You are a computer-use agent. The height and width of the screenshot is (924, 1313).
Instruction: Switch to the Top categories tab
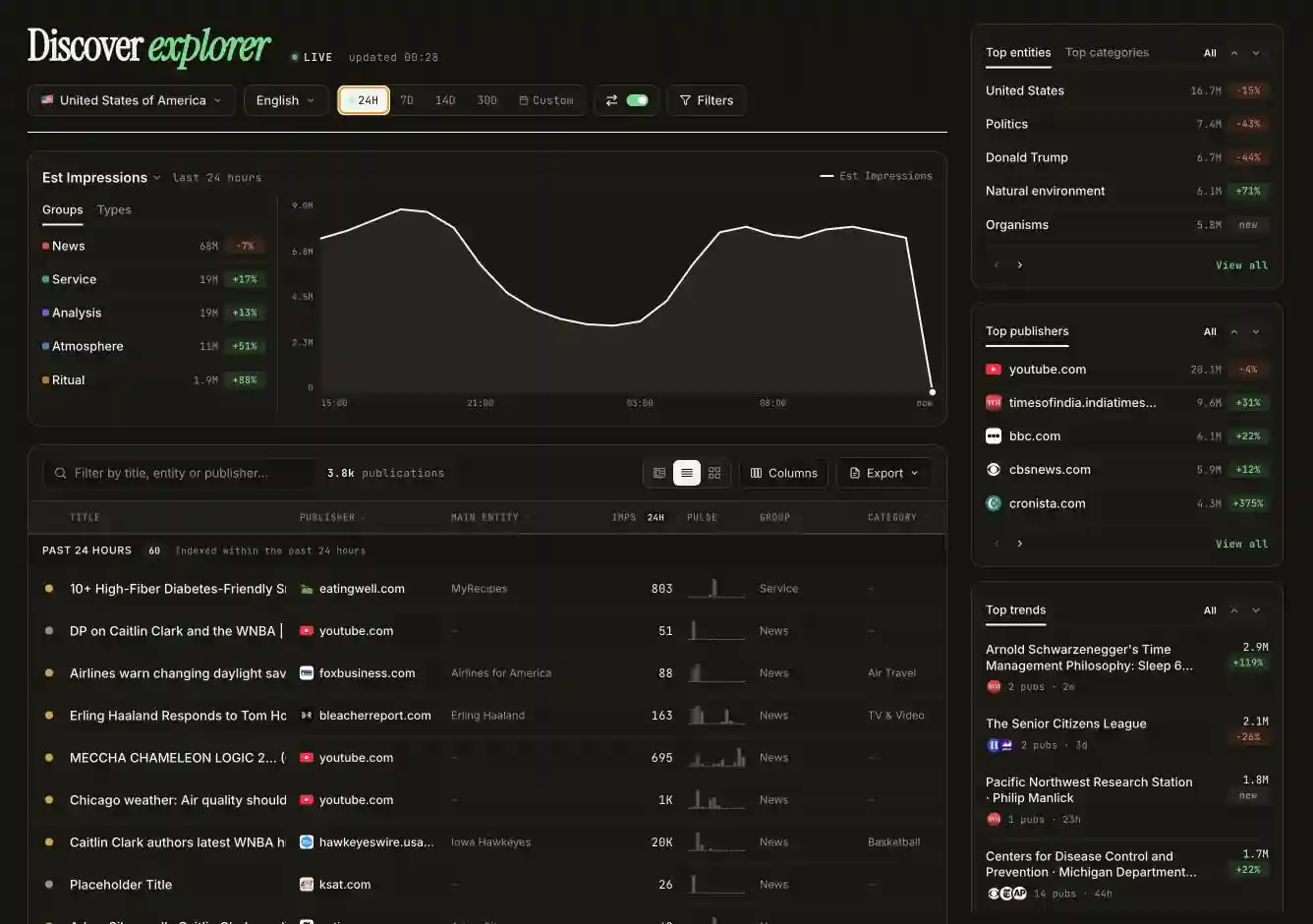click(1107, 53)
